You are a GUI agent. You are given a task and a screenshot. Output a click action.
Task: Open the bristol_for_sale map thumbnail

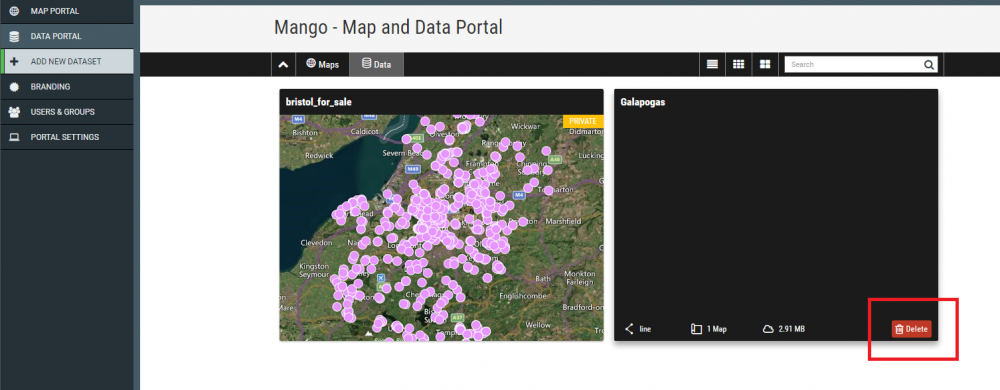point(441,228)
